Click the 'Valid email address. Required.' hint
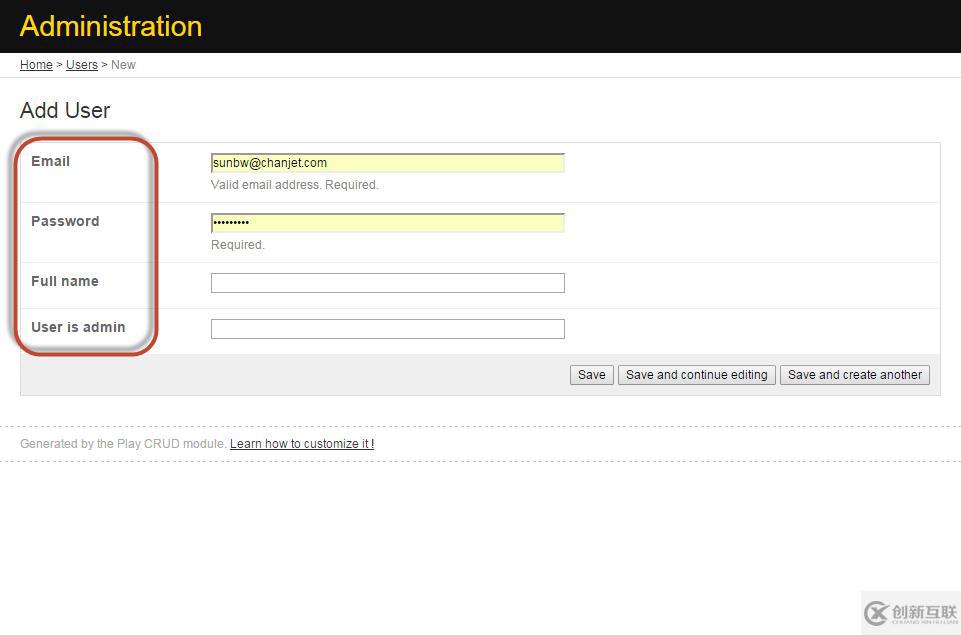961x635 pixels. (x=294, y=185)
